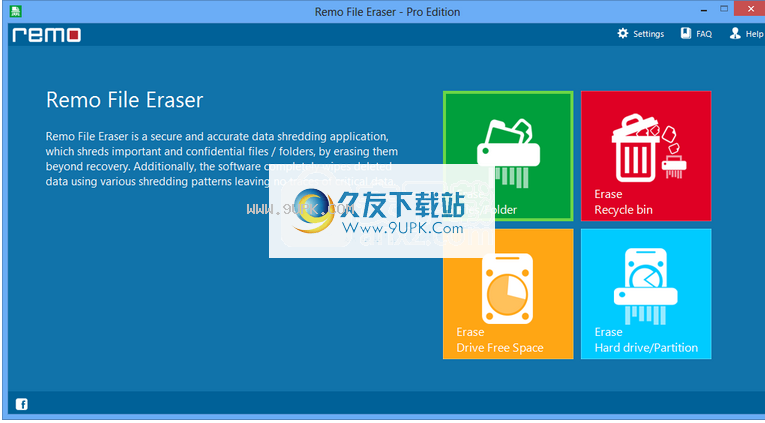This screenshot has height=423, width=765.
Task: Open Settings from the top bar
Action: tap(641, 34)
